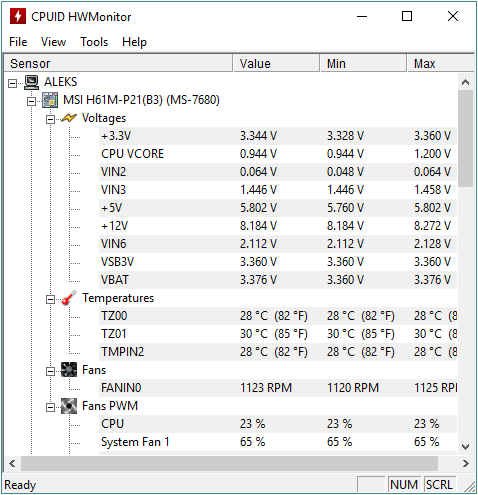Collapse the MSI H61M-P21(B3) node
The image size is (478, 495).
click(x=31, y=101)
